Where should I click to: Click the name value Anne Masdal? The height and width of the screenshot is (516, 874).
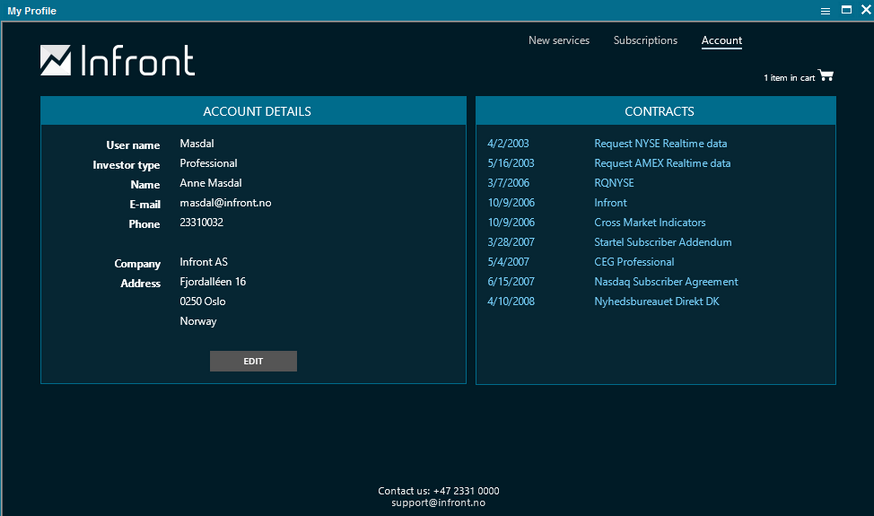click(211, 183)
